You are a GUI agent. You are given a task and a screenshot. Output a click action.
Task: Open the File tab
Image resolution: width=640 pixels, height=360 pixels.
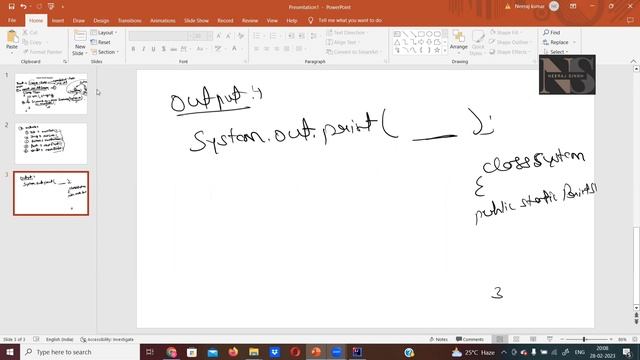(12, 20)
